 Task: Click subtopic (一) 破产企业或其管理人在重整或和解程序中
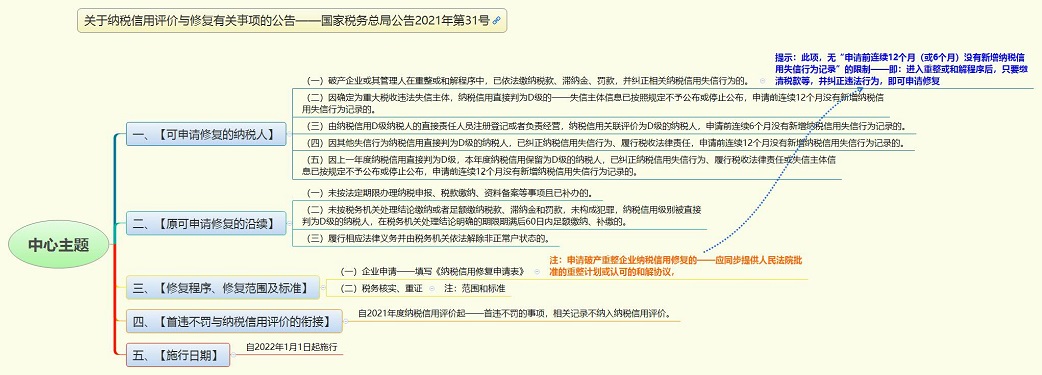[x=529, y=80]
